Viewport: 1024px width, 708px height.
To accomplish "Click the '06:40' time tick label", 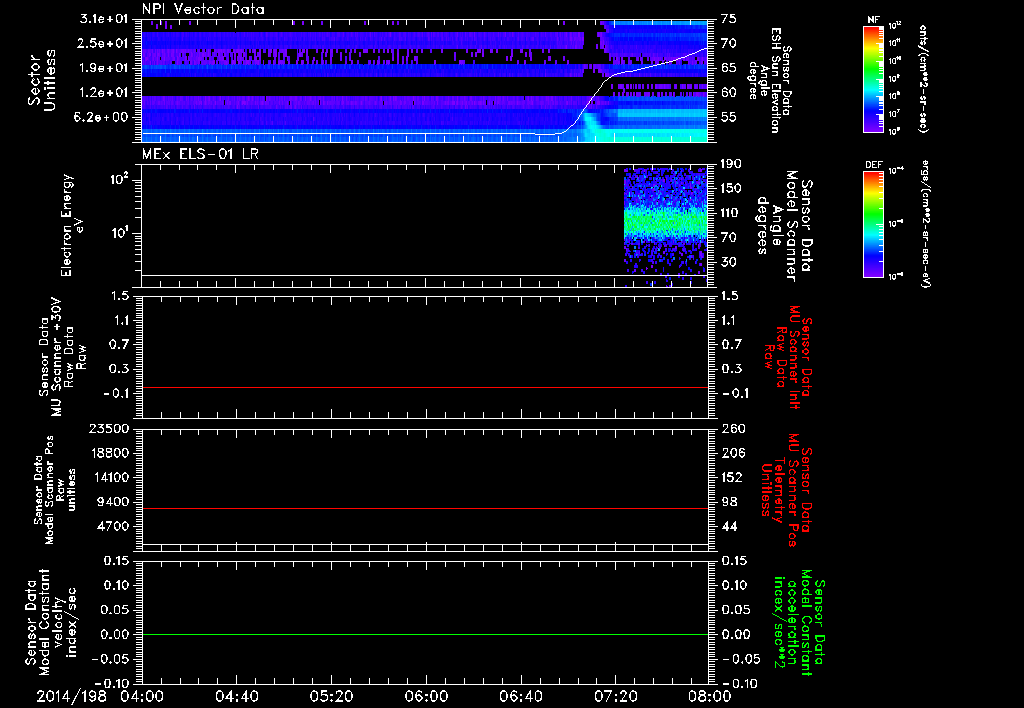I will pos(520,696).
